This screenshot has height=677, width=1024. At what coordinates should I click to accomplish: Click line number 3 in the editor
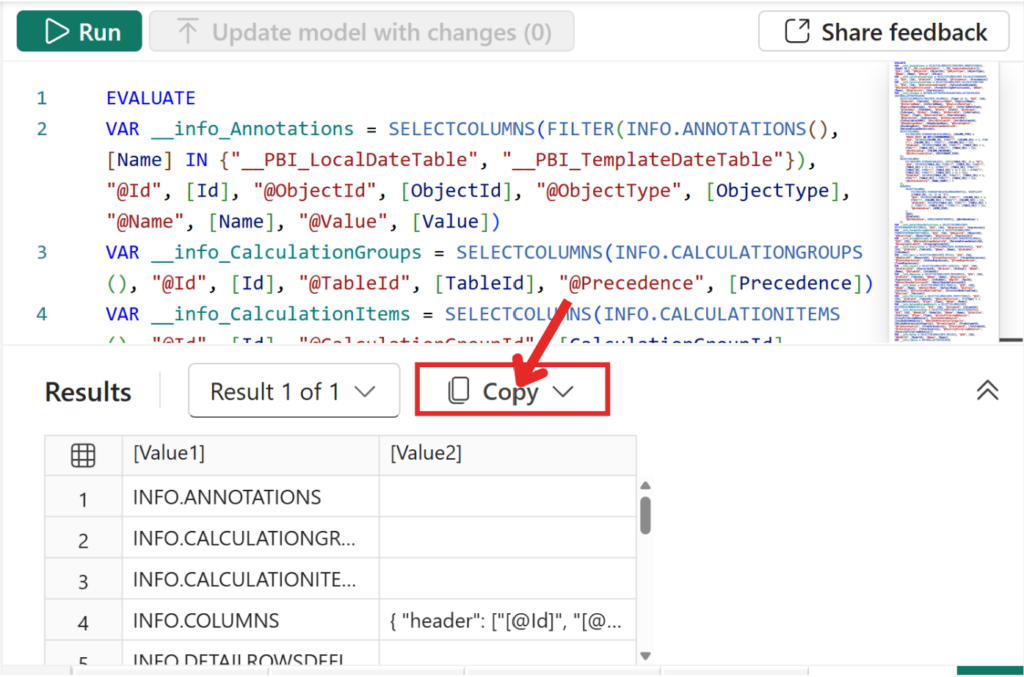tap(41, 252)
